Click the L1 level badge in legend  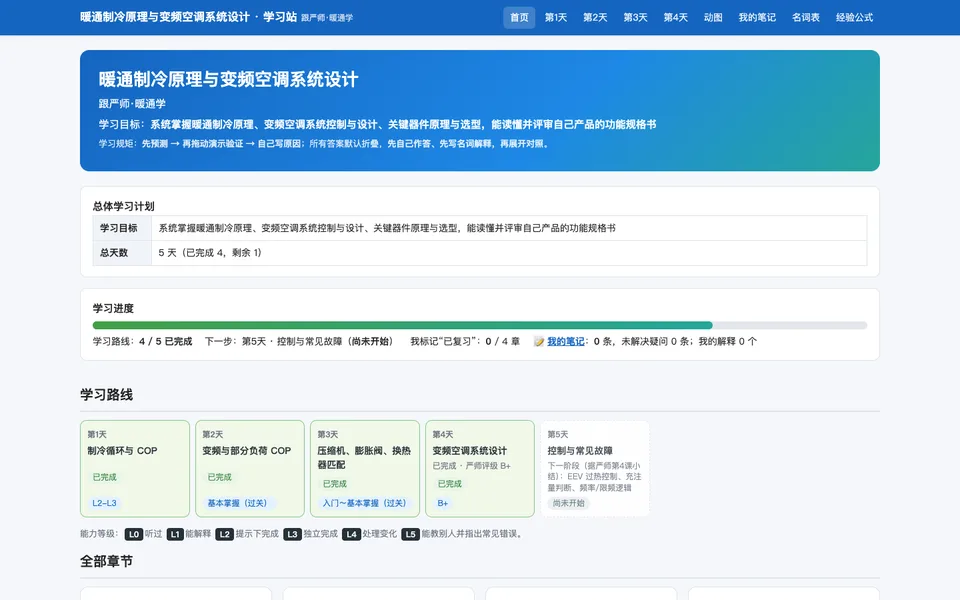(175, 534)
